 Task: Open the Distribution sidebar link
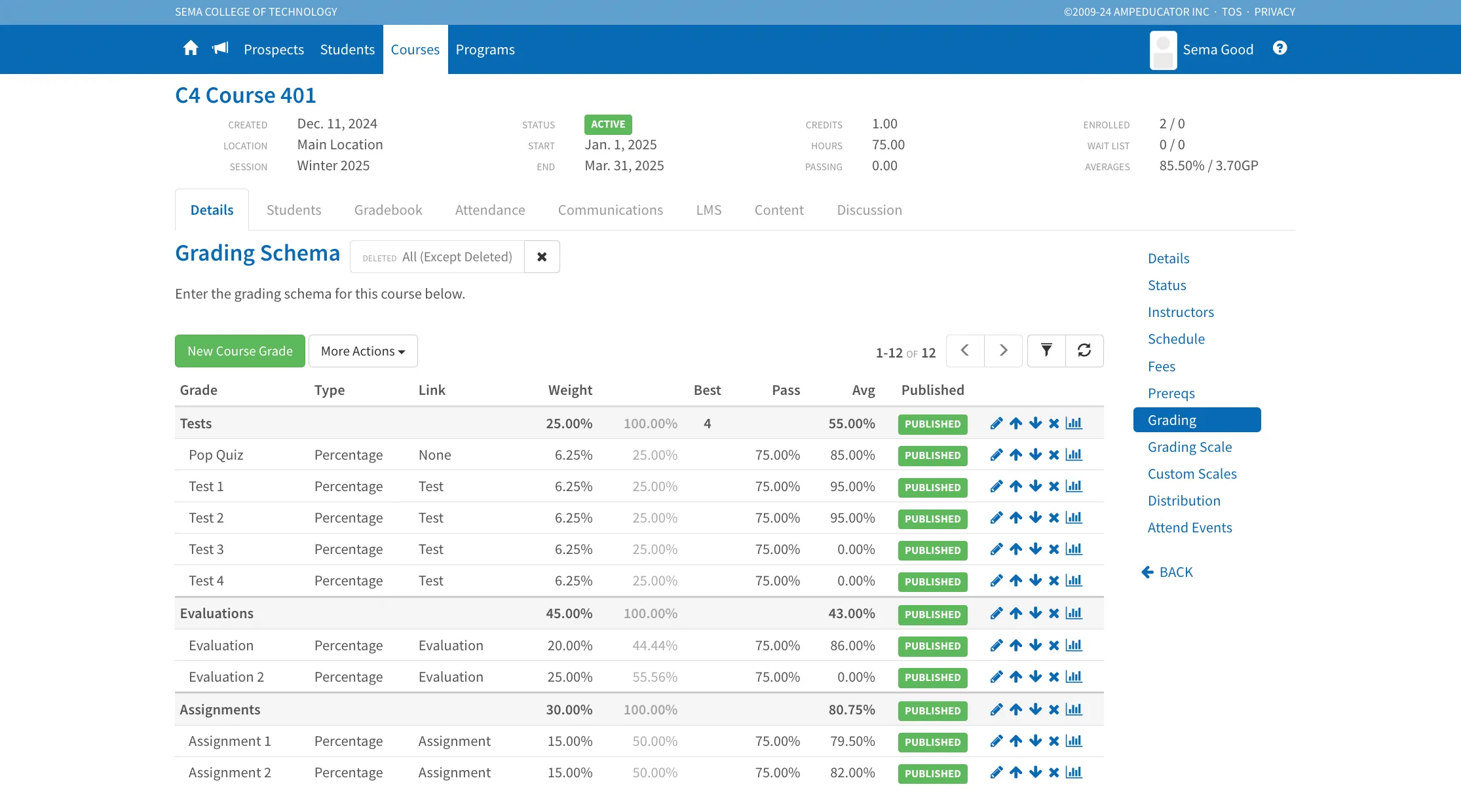(1184, 501)
